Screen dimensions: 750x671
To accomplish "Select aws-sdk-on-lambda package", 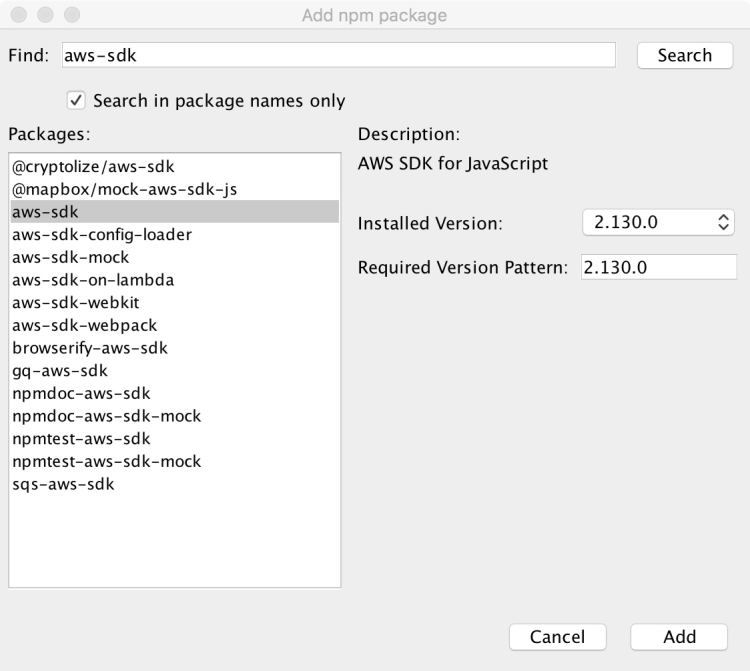I will [x=175, y=280].
